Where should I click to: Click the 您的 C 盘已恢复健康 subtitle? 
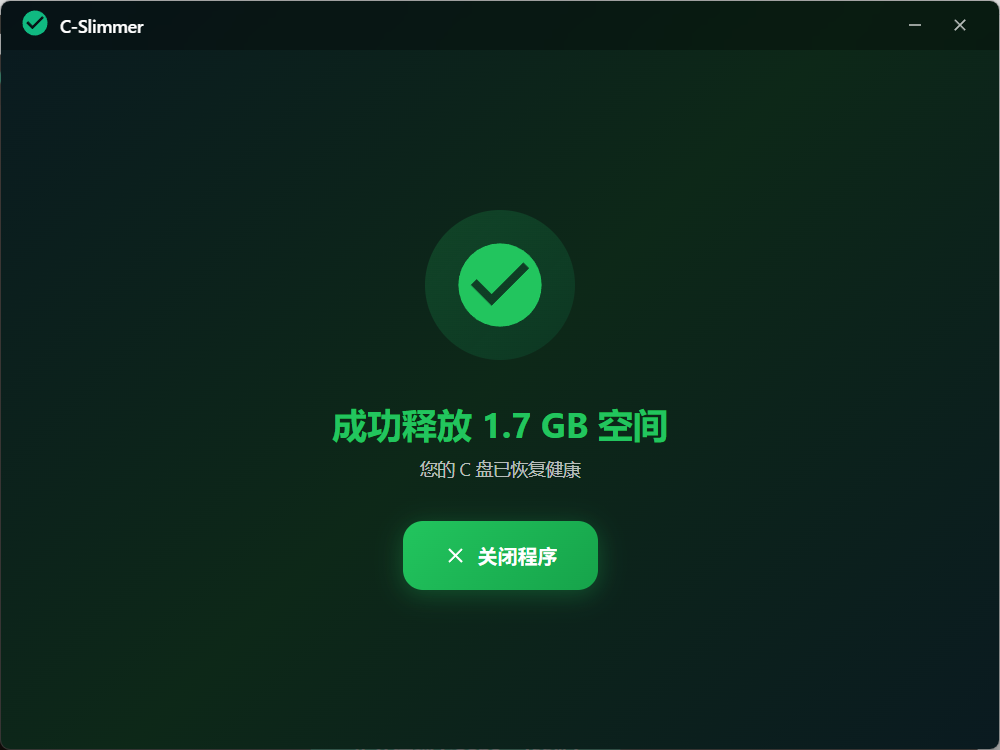pos(500,470)
